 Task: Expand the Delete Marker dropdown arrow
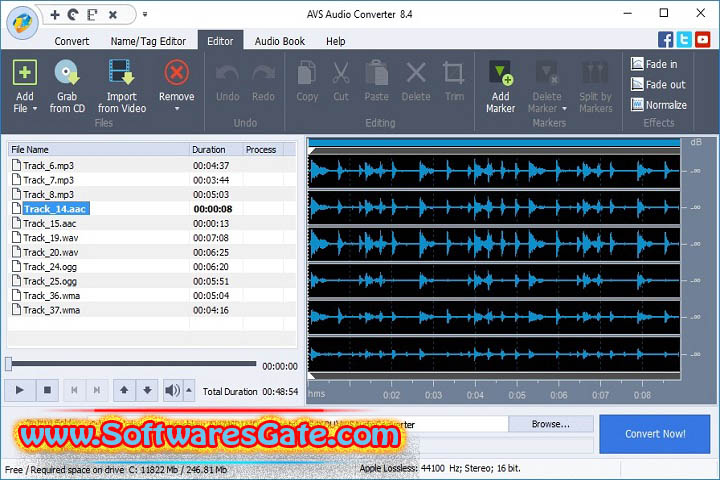tap(564, 109)
